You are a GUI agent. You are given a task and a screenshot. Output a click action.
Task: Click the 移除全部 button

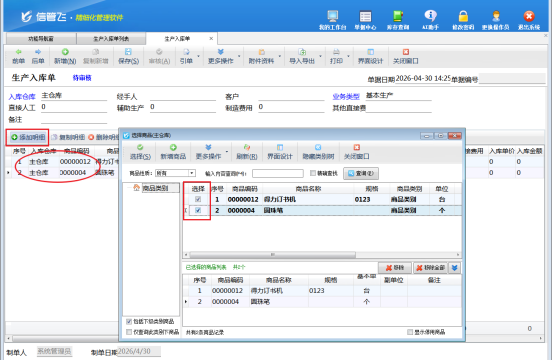pos(430,268)
